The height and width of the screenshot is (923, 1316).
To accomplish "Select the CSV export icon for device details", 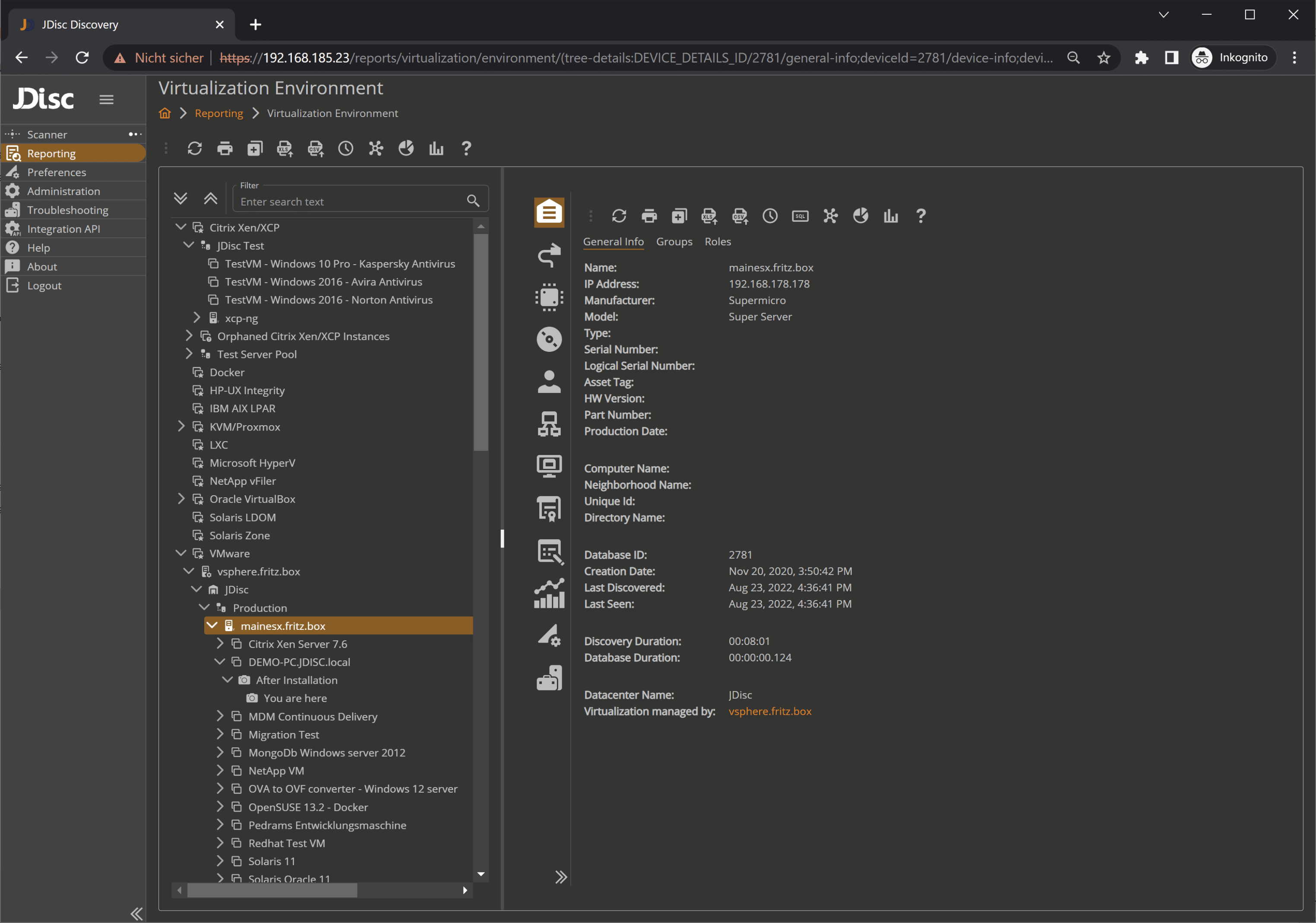I will 740,216.
